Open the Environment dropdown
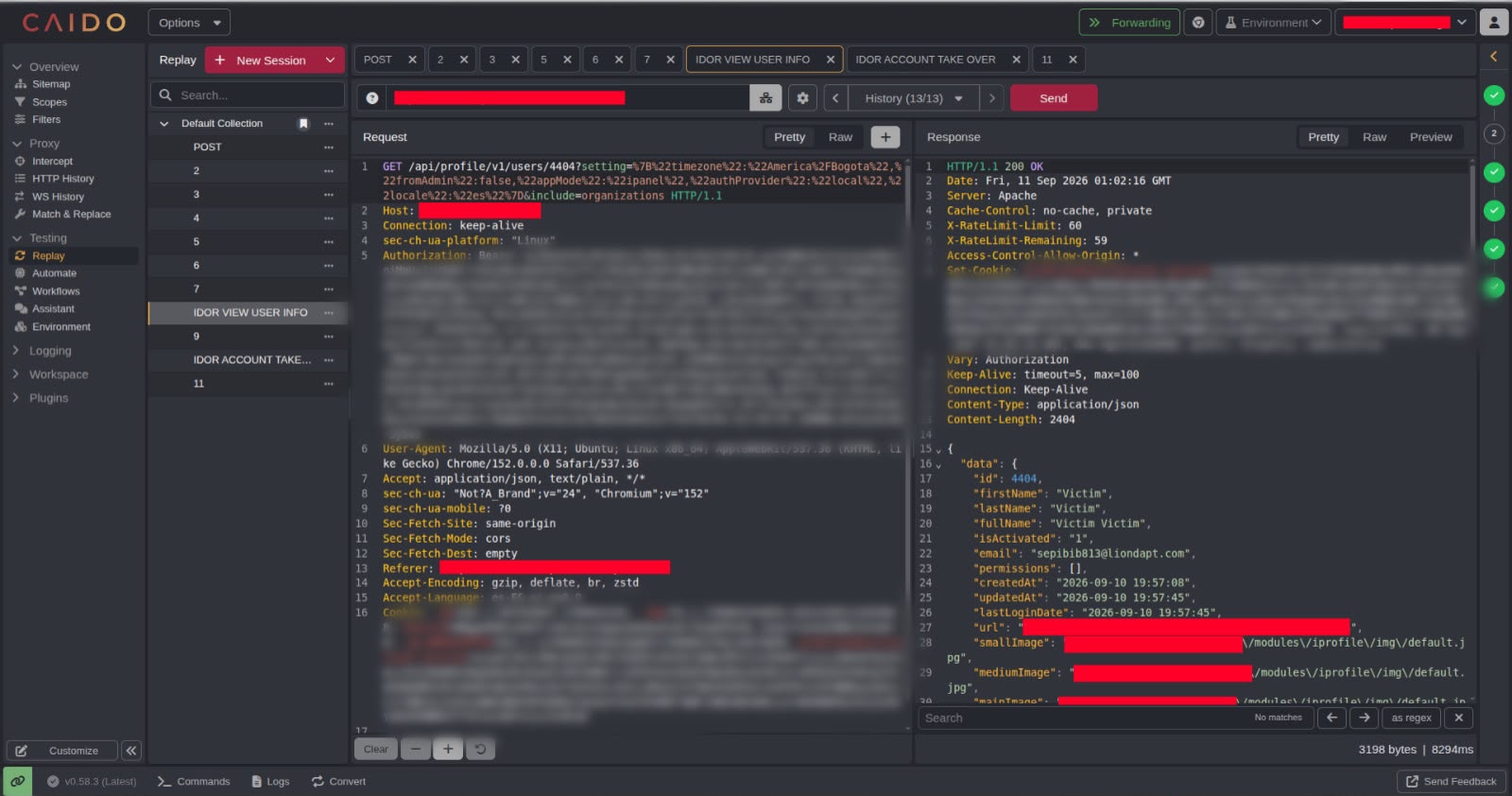The image size is (1512, 796). click(x=1273, y=23)
